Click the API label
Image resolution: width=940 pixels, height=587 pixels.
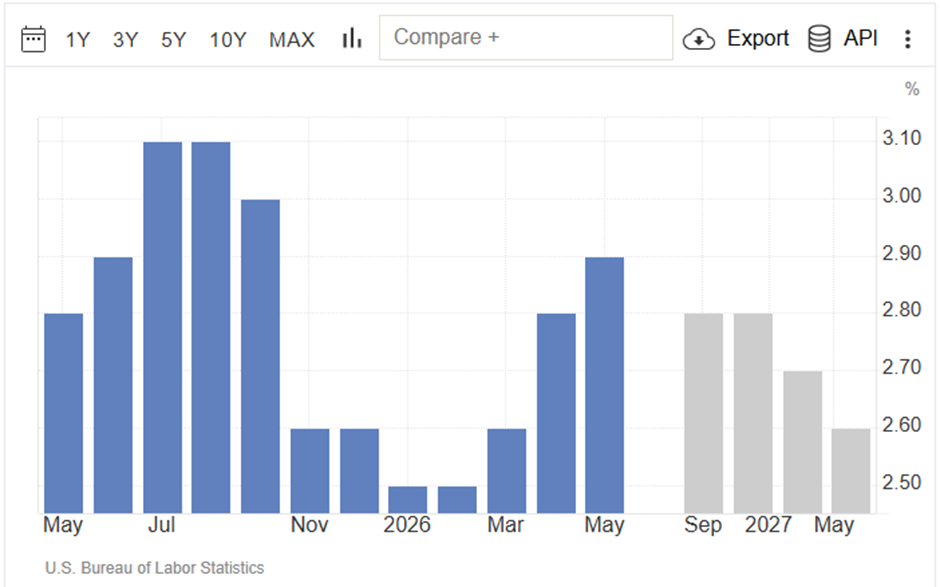pos(860,38)
